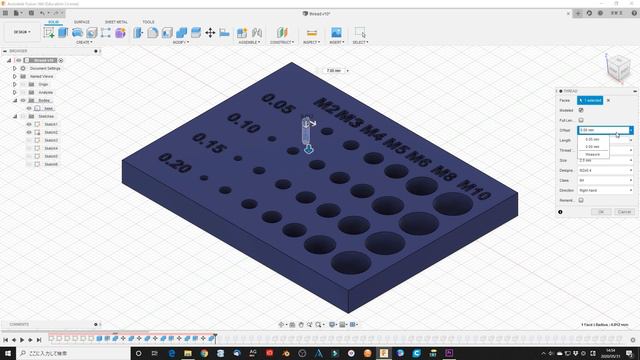Click the Insert image icon
The width and height of the screenshot is (640, 360).
[336, 33]
